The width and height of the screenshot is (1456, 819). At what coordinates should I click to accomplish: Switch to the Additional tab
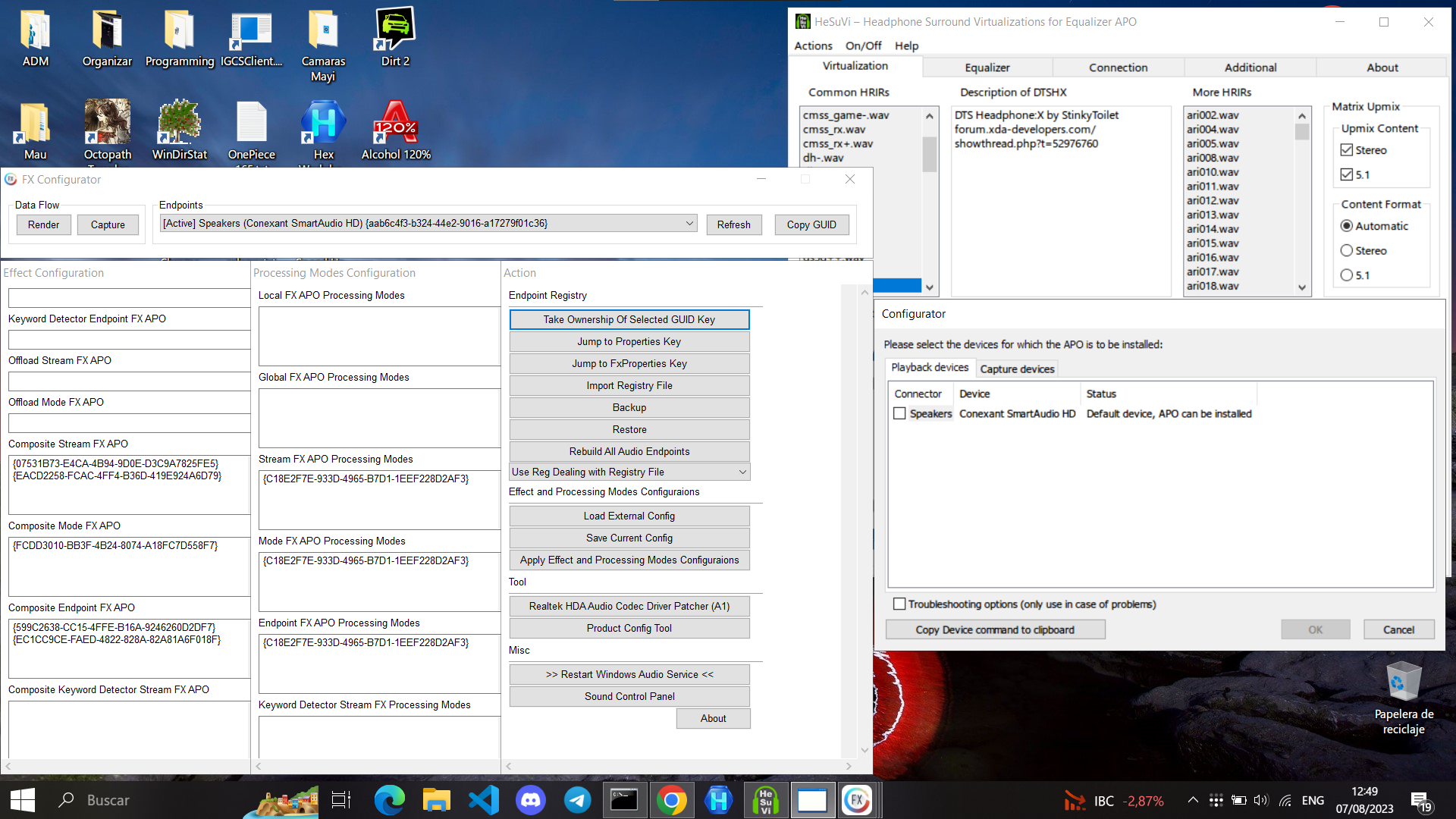pyautogui.click(x=1250, y=67)
